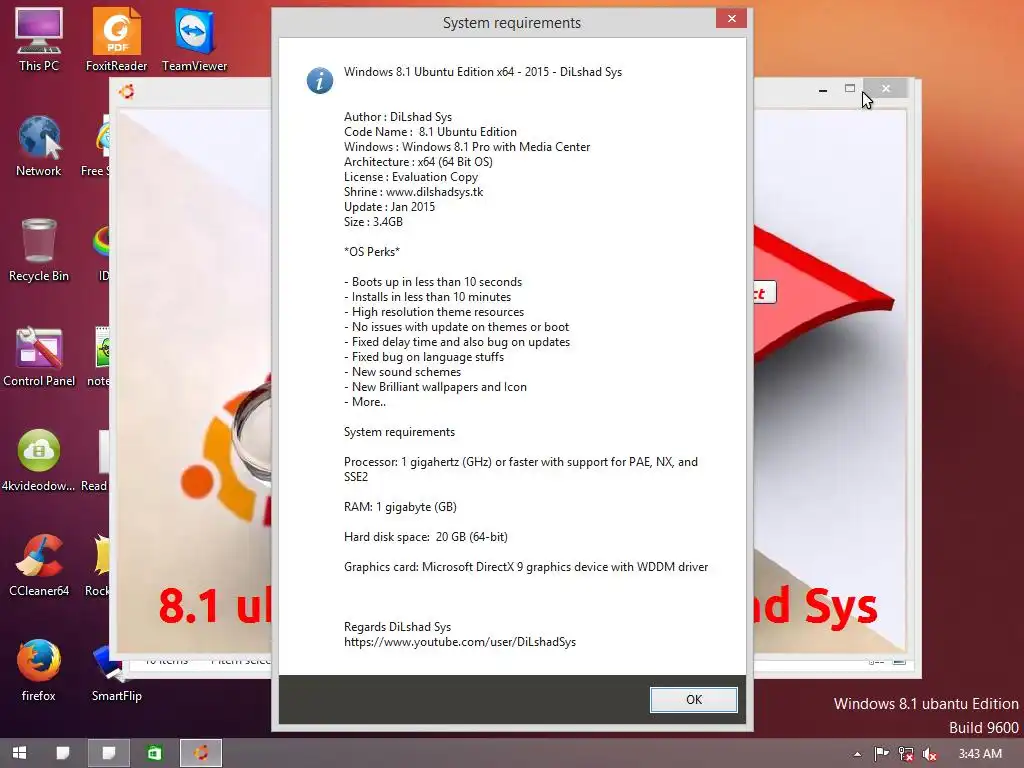Click 'License : Evaluation Copy' line
The image size is (1024, 768).
point(411,177)
